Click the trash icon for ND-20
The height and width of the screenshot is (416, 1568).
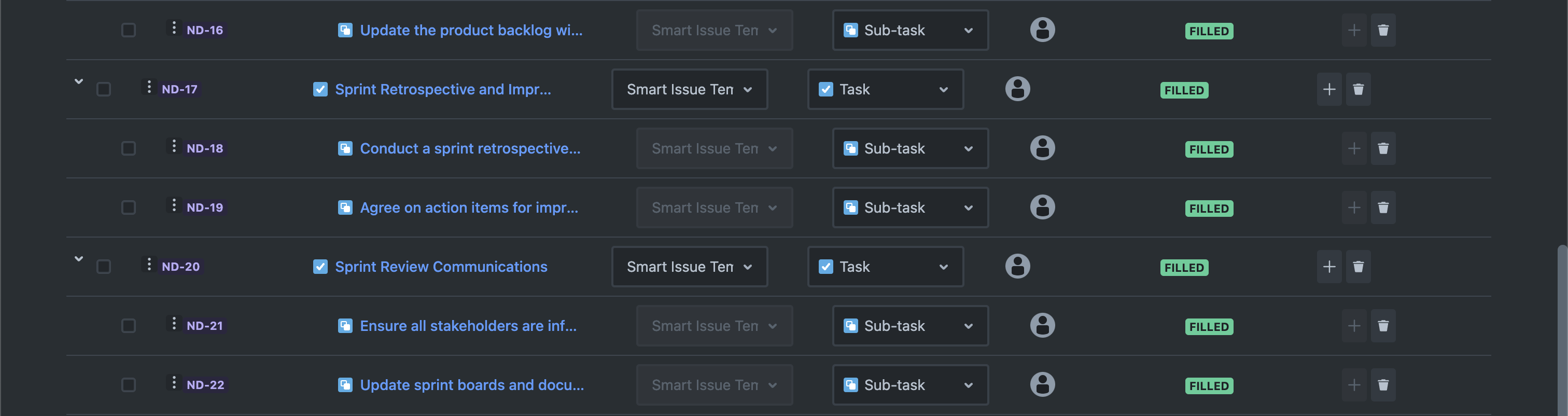coord(1358,267)
